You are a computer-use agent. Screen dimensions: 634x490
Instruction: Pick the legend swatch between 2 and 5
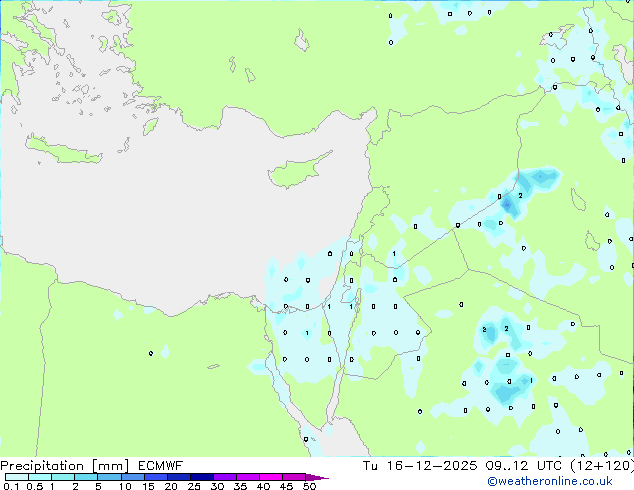(86, 477)
